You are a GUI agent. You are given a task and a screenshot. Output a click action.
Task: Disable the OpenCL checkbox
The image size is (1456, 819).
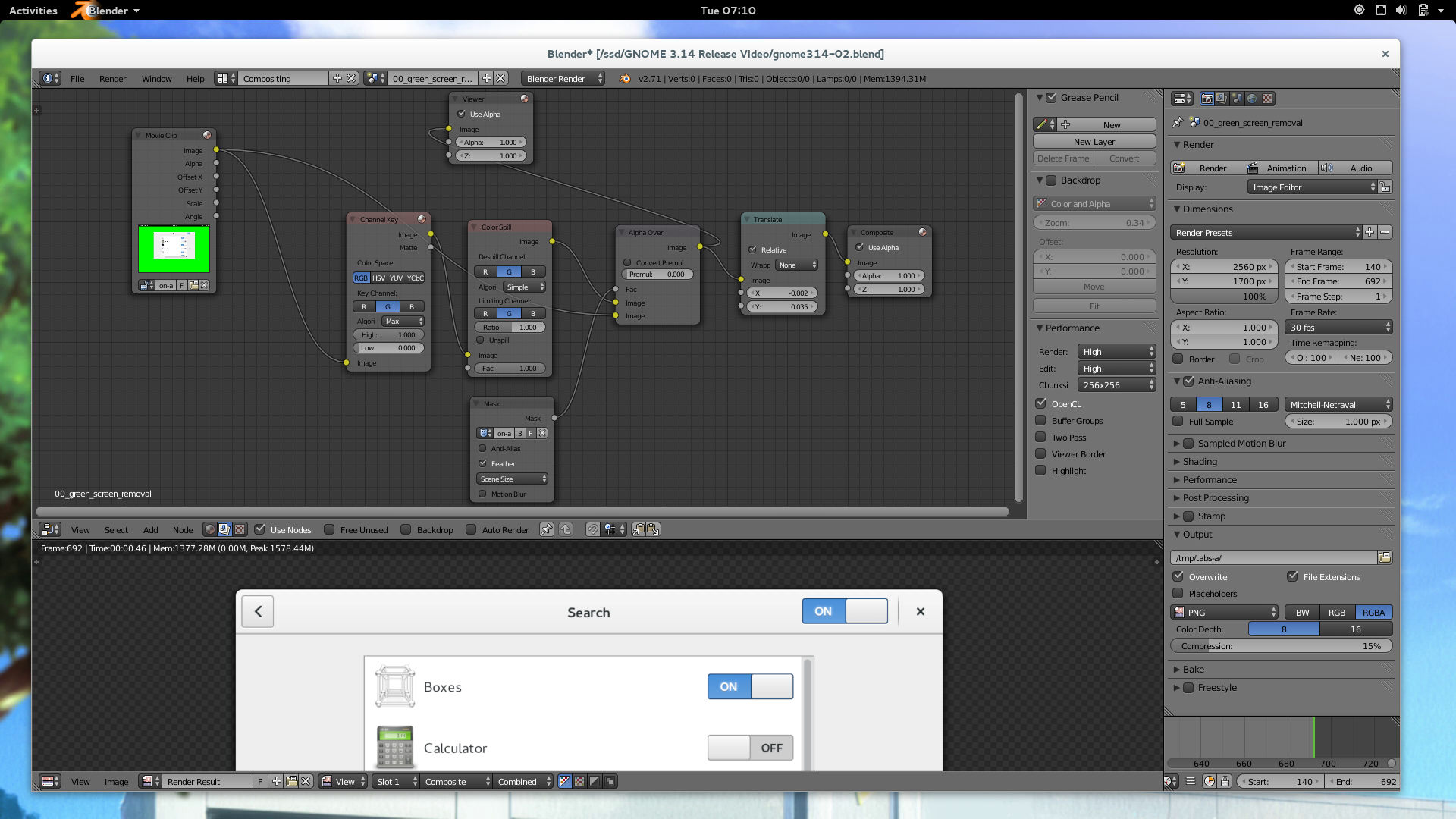coord(1041,403)
